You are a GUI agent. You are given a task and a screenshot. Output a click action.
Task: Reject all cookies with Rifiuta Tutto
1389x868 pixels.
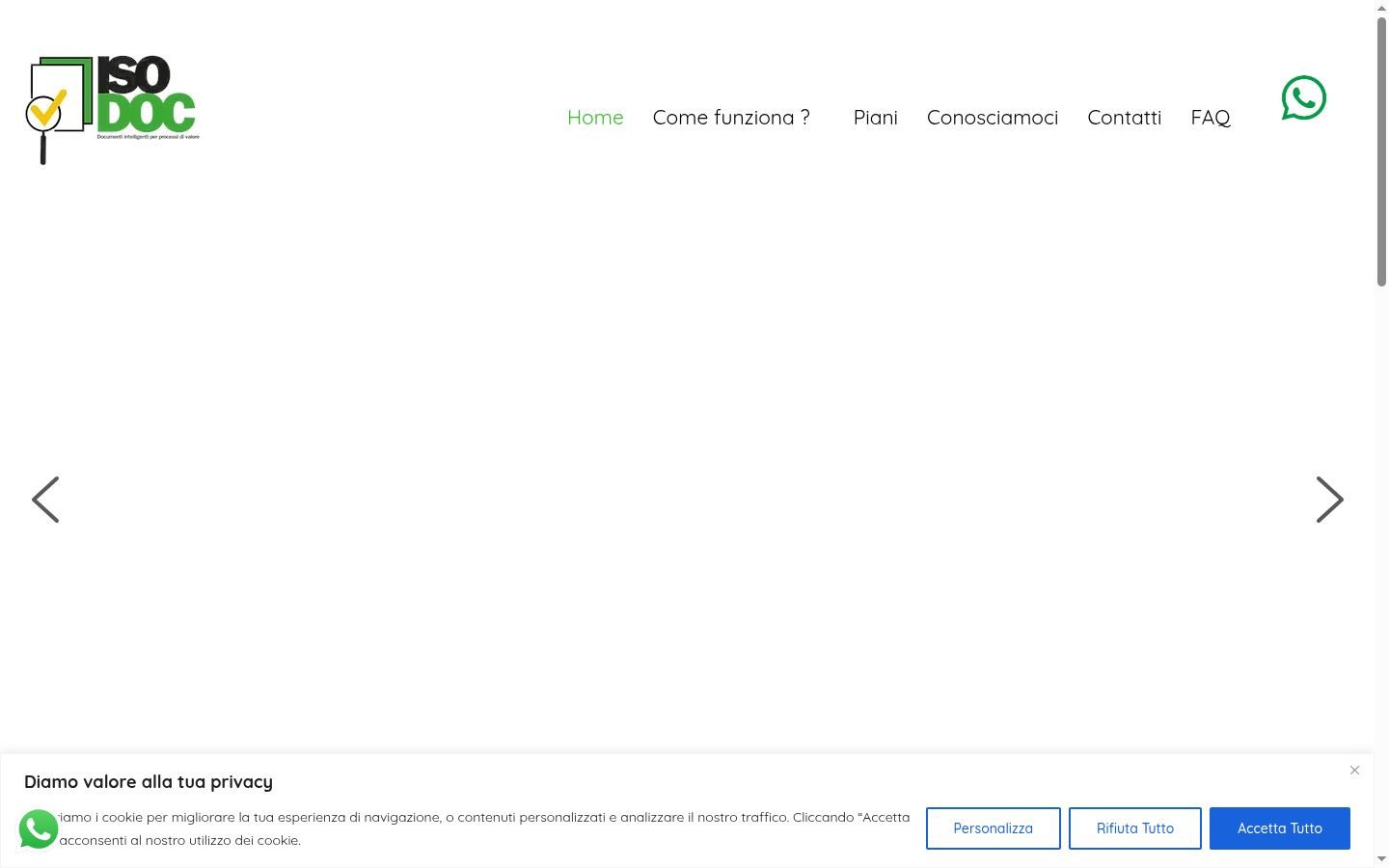click(1135, 828)
